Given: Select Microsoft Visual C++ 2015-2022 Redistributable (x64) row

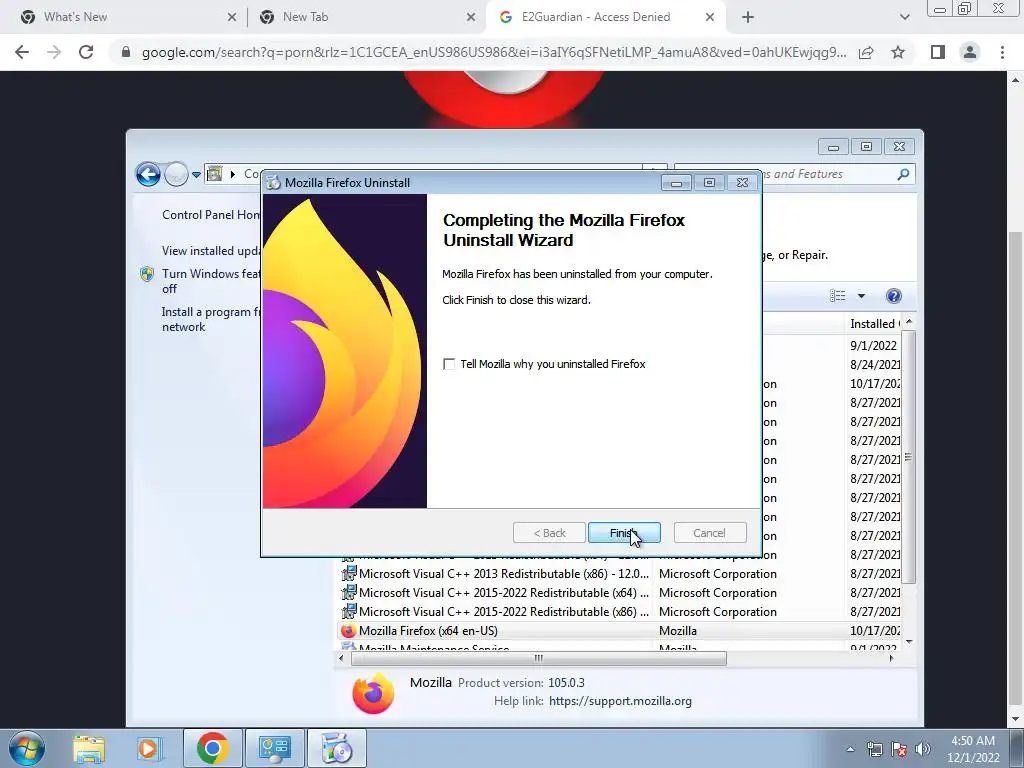Looking at the screenshot, I should tap(620, 593).
